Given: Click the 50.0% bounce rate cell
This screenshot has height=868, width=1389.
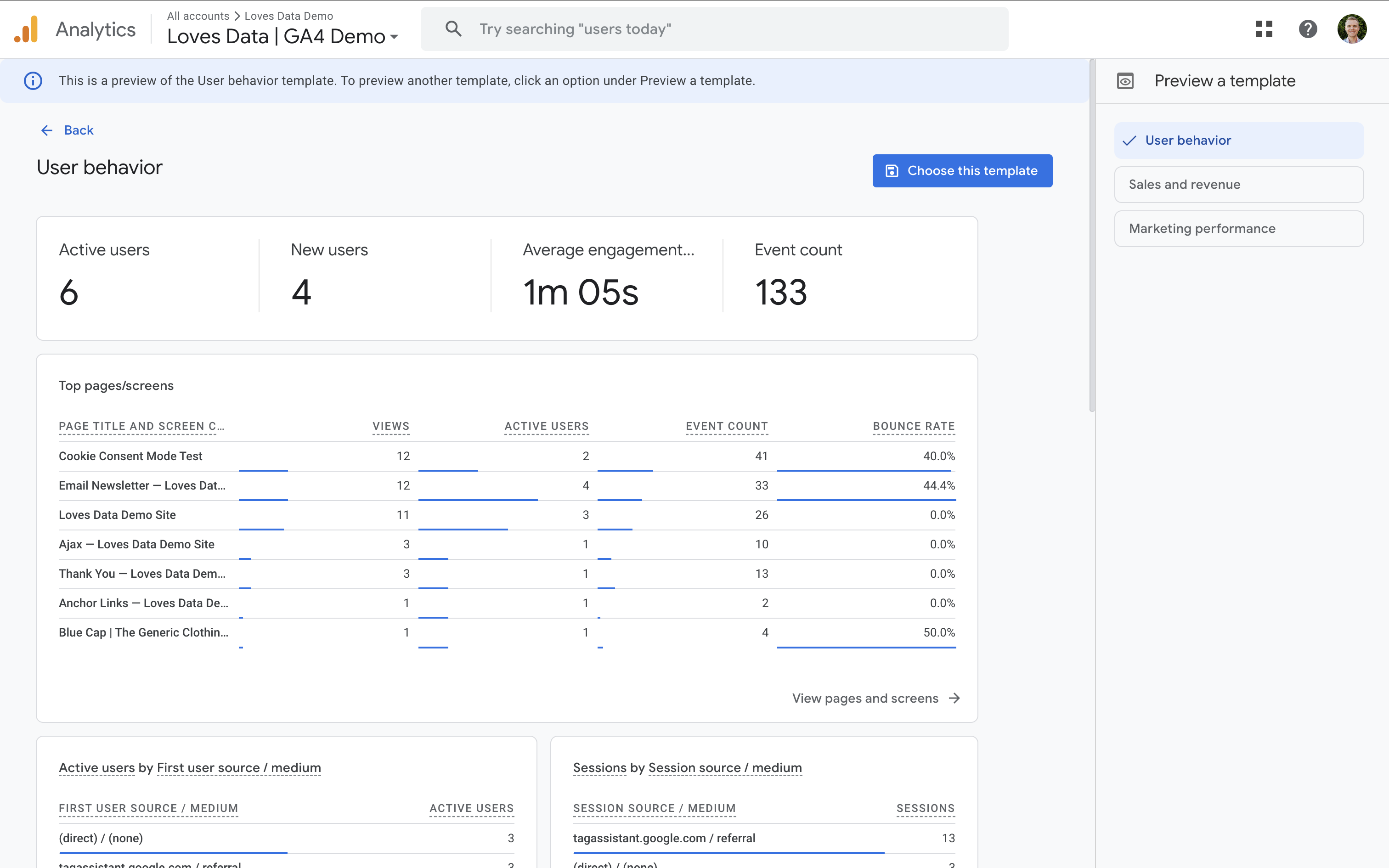Looking at the screenshot, I should point(939,633).
